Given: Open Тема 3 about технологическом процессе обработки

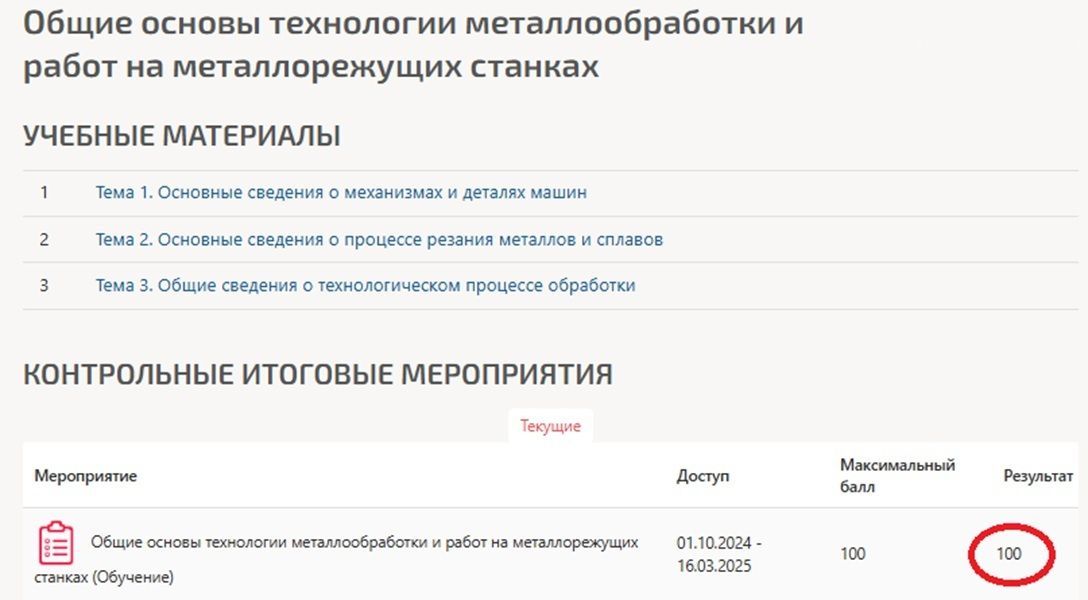Looking at the screenshot, I should tap(365, 285).
